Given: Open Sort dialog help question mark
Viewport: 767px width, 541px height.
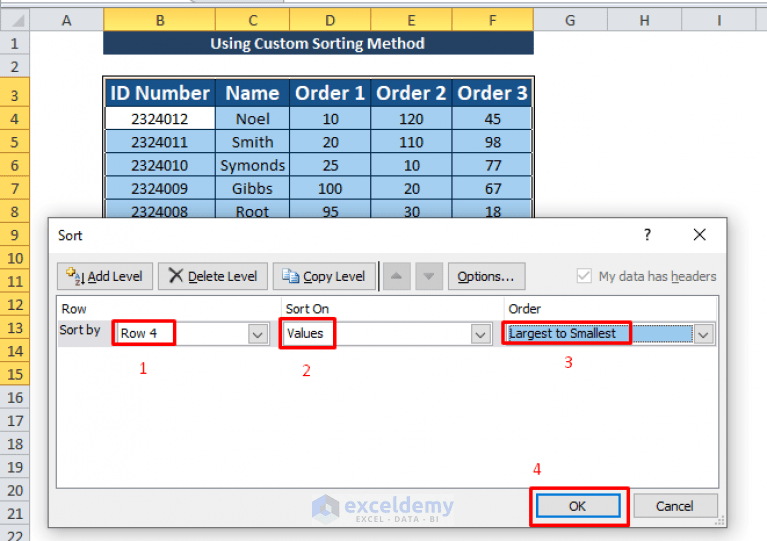Looking at the screenshot, I should (x=647, y=235).
